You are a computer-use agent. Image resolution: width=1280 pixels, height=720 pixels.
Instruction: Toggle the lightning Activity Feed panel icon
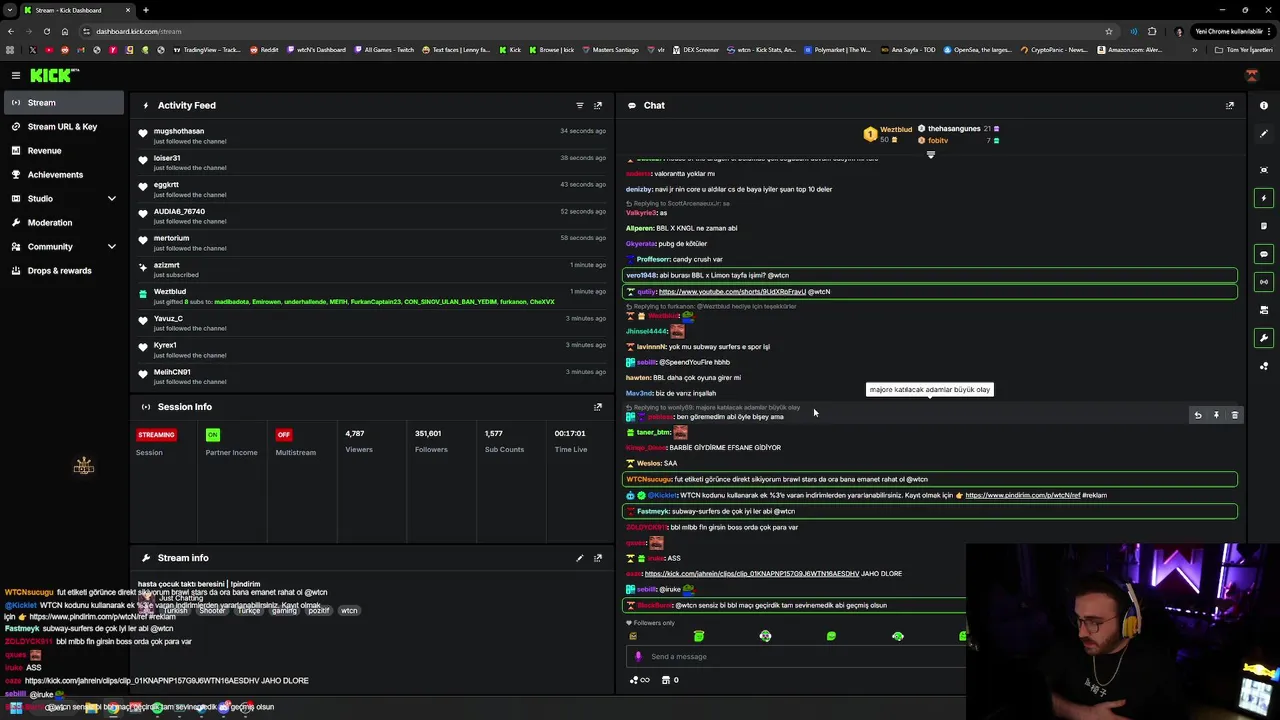pyautogui.click(x=1264, y=198)
